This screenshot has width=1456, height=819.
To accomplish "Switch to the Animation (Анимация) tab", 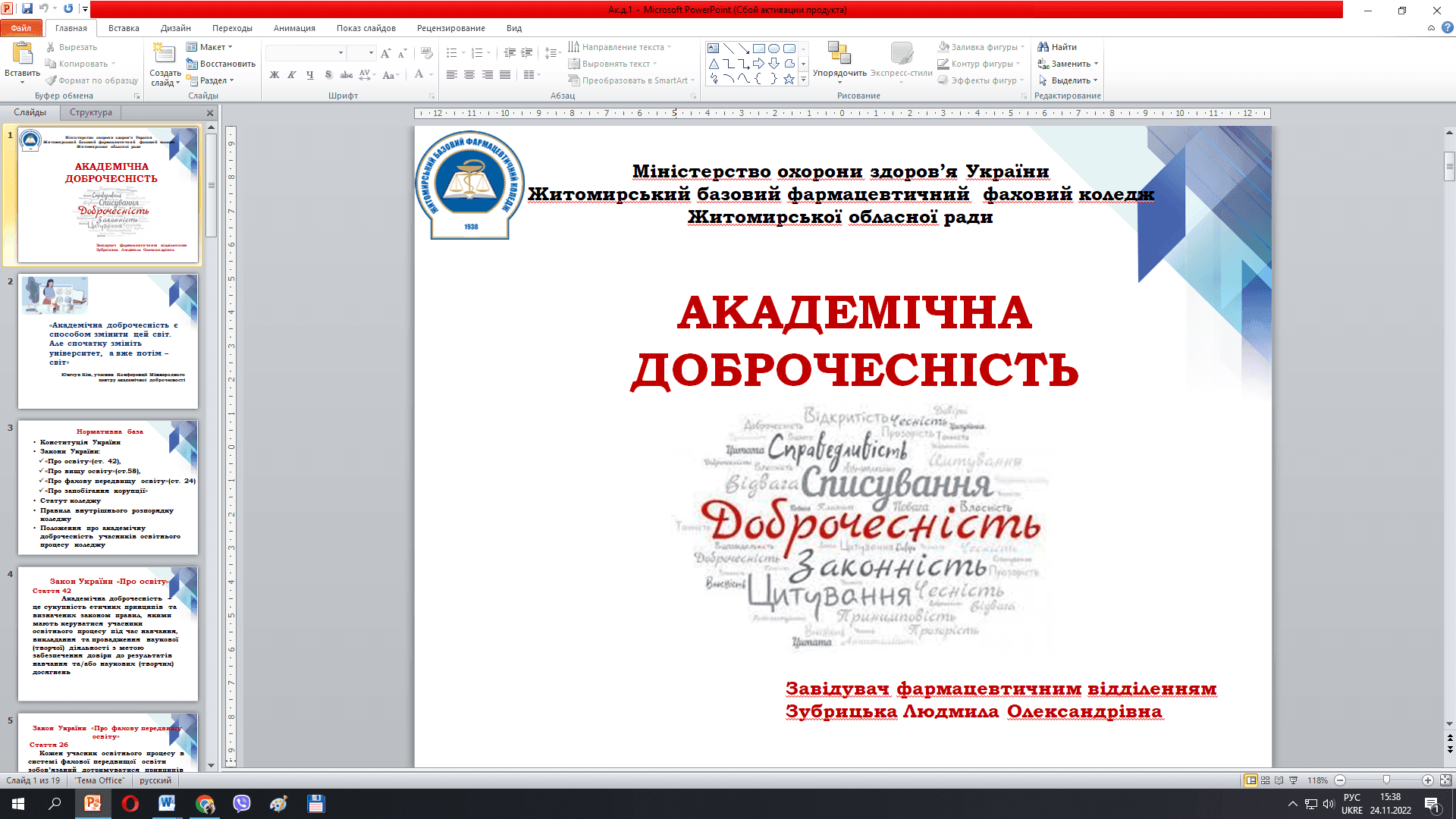I will (294, 28).
